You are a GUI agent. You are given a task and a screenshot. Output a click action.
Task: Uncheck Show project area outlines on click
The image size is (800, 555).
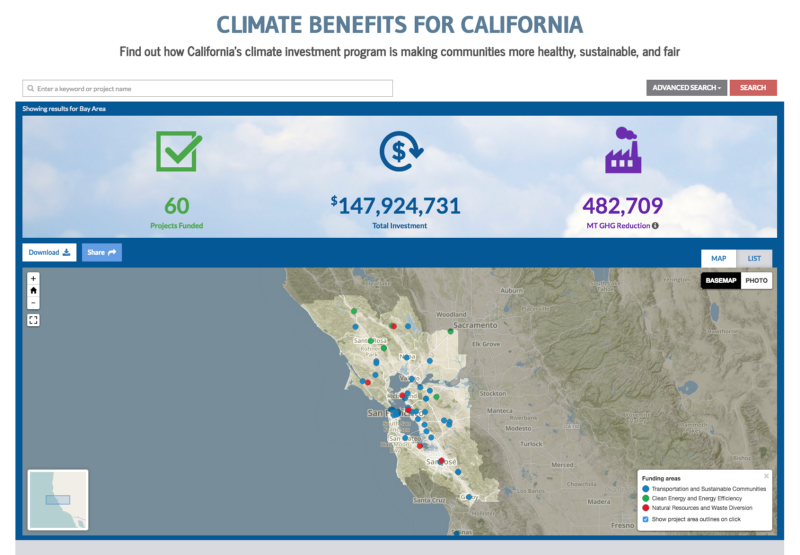(x=645, y=519)
